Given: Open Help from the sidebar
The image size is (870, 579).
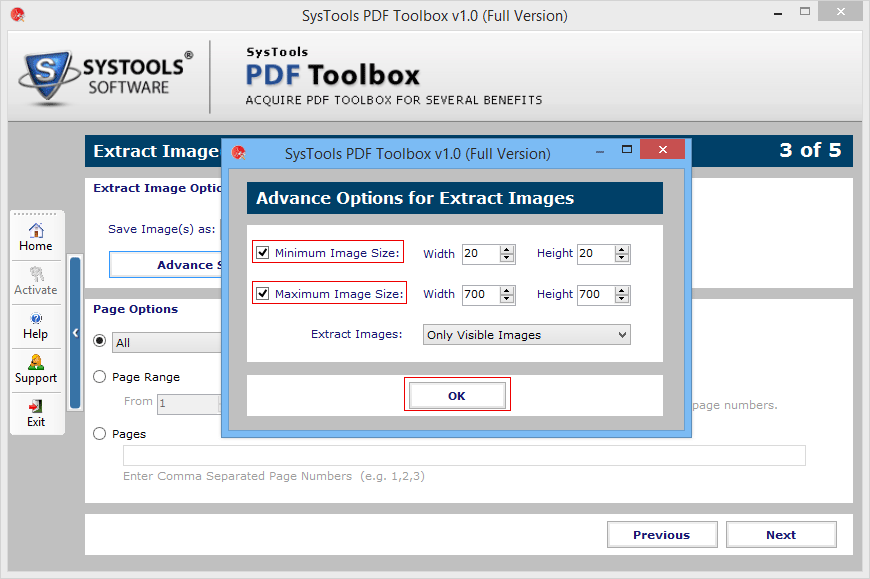Looking at the screenshot, I should tap(36, 326).
